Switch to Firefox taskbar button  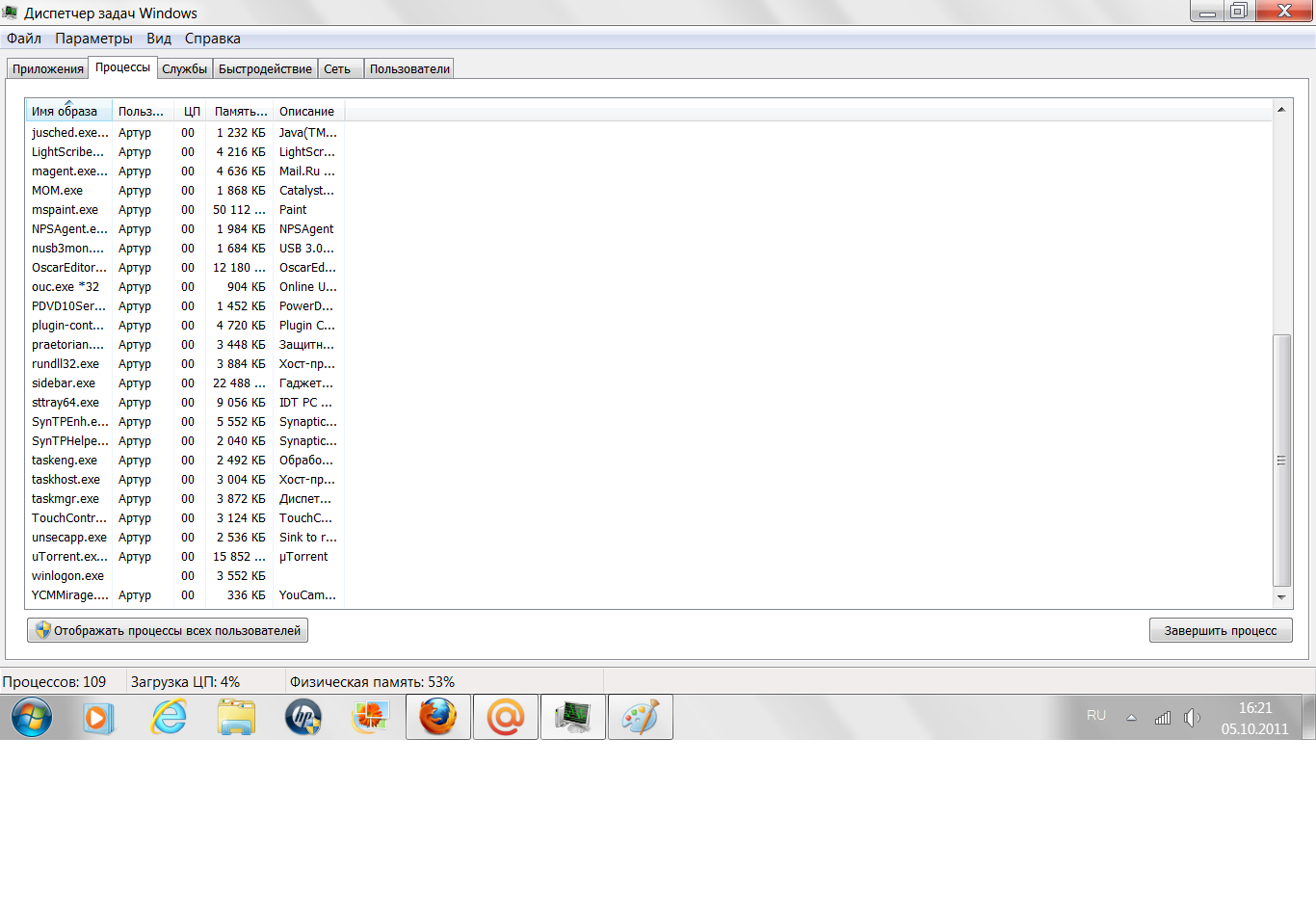coord(438,718)
